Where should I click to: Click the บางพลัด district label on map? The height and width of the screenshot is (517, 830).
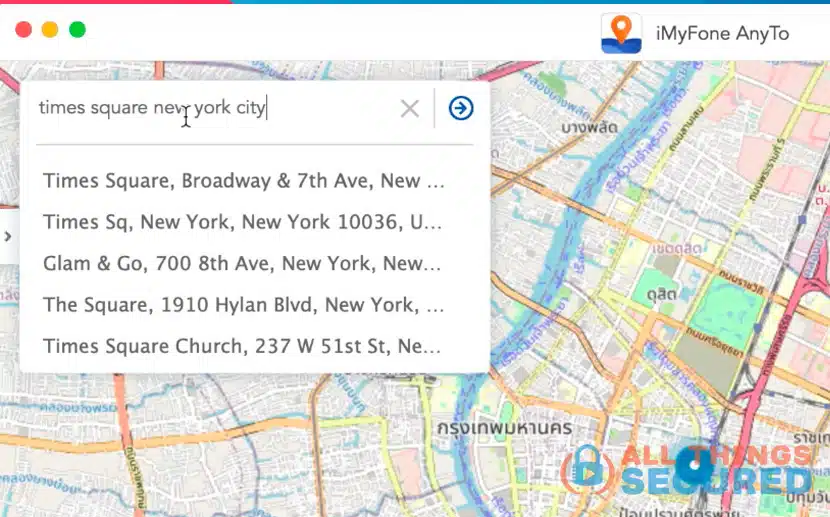(587, 128)
